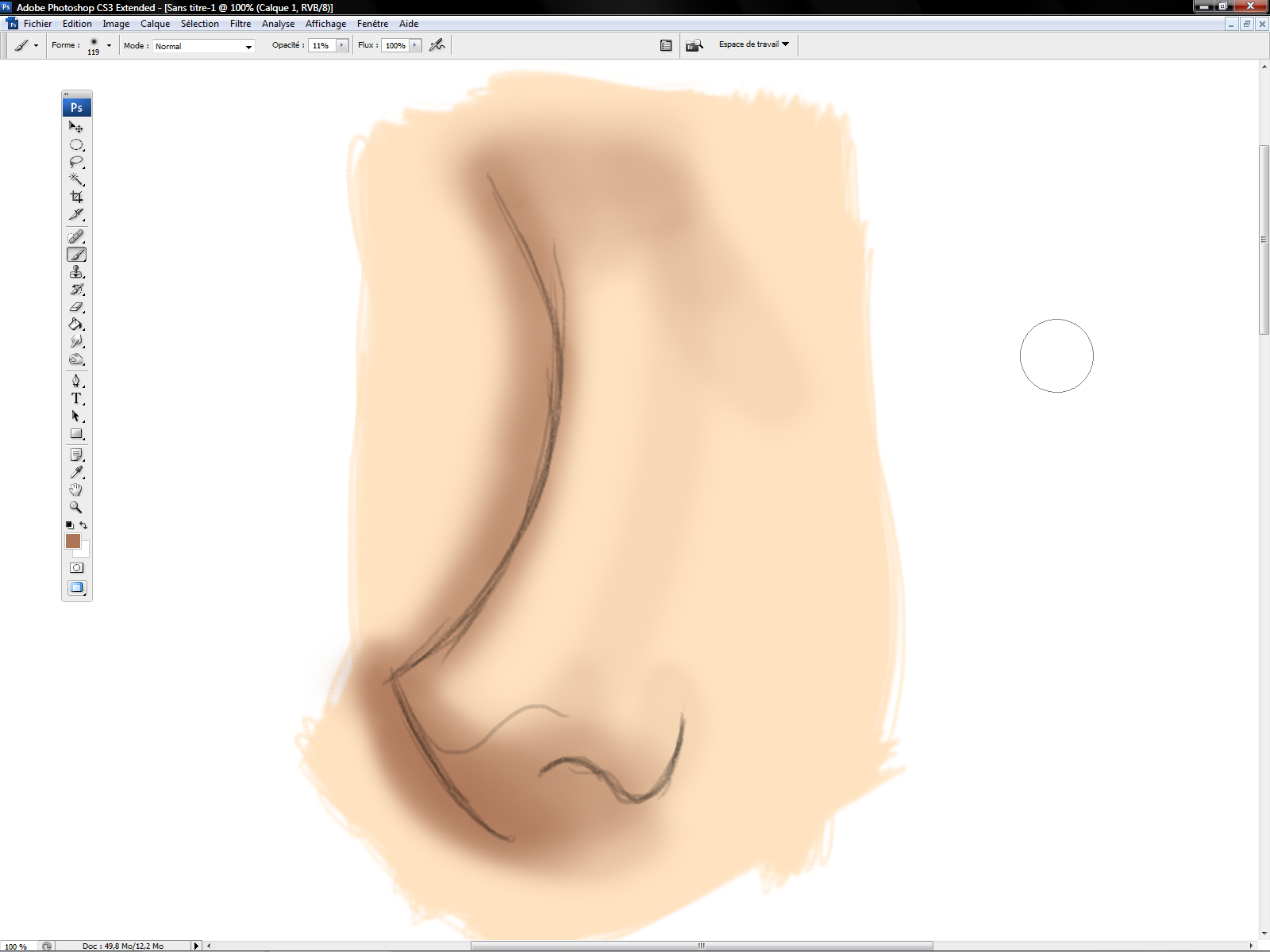Open the Affichage menu

(x=325, y=24)
